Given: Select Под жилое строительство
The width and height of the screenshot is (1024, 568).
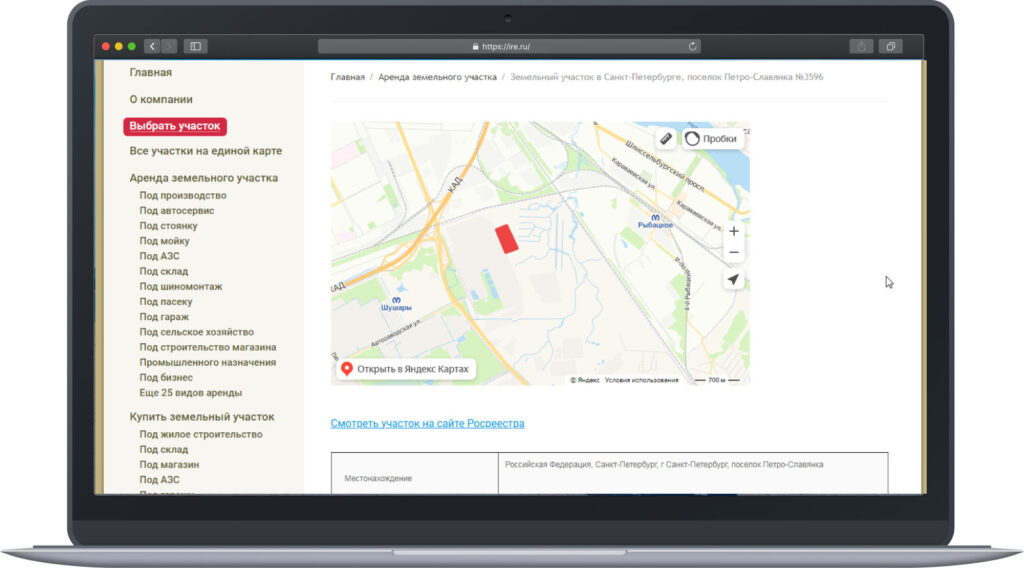Looking at the screenshot, I should coord(201,434).
